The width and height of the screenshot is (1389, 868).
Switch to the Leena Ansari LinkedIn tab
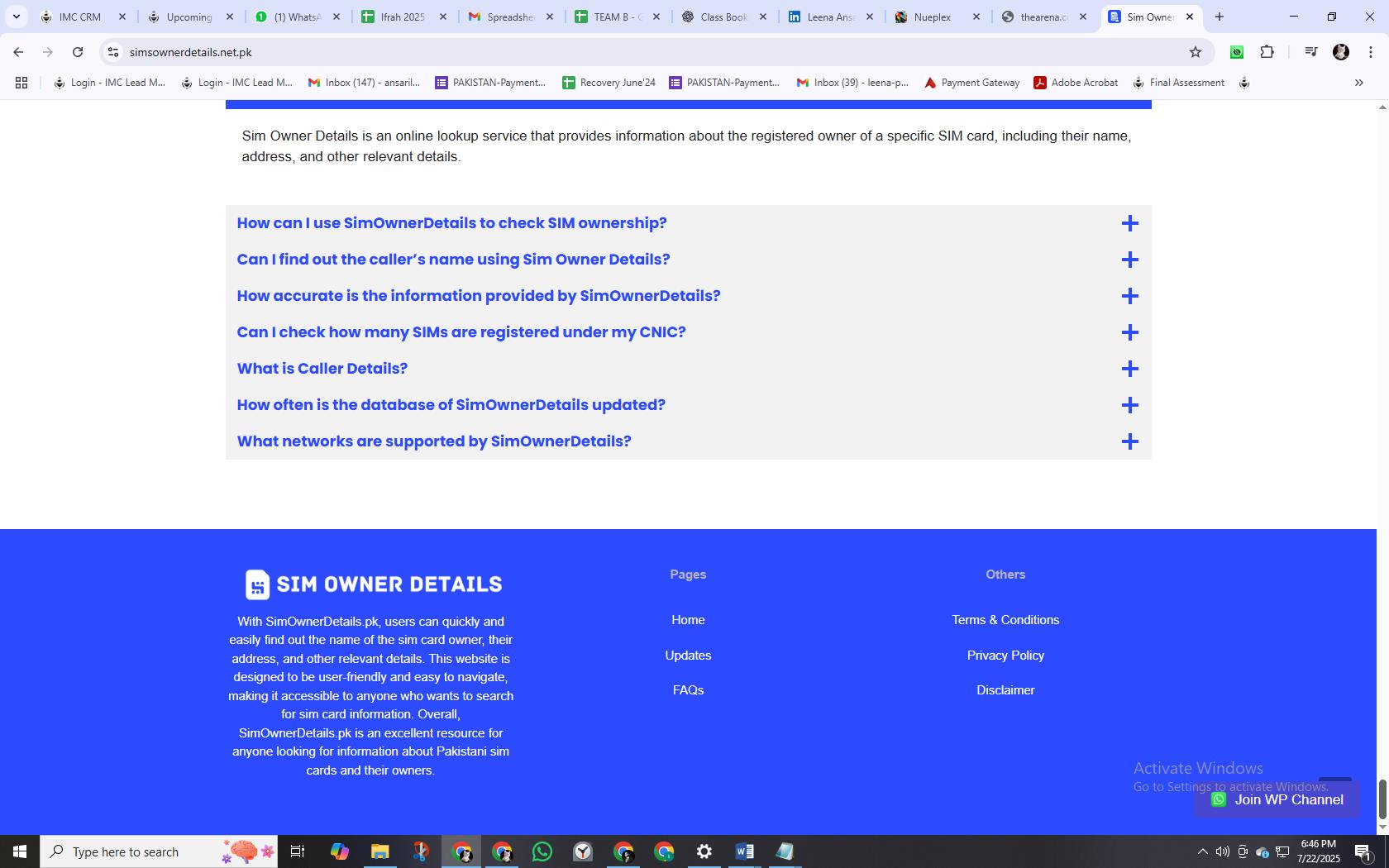point(830,17)
